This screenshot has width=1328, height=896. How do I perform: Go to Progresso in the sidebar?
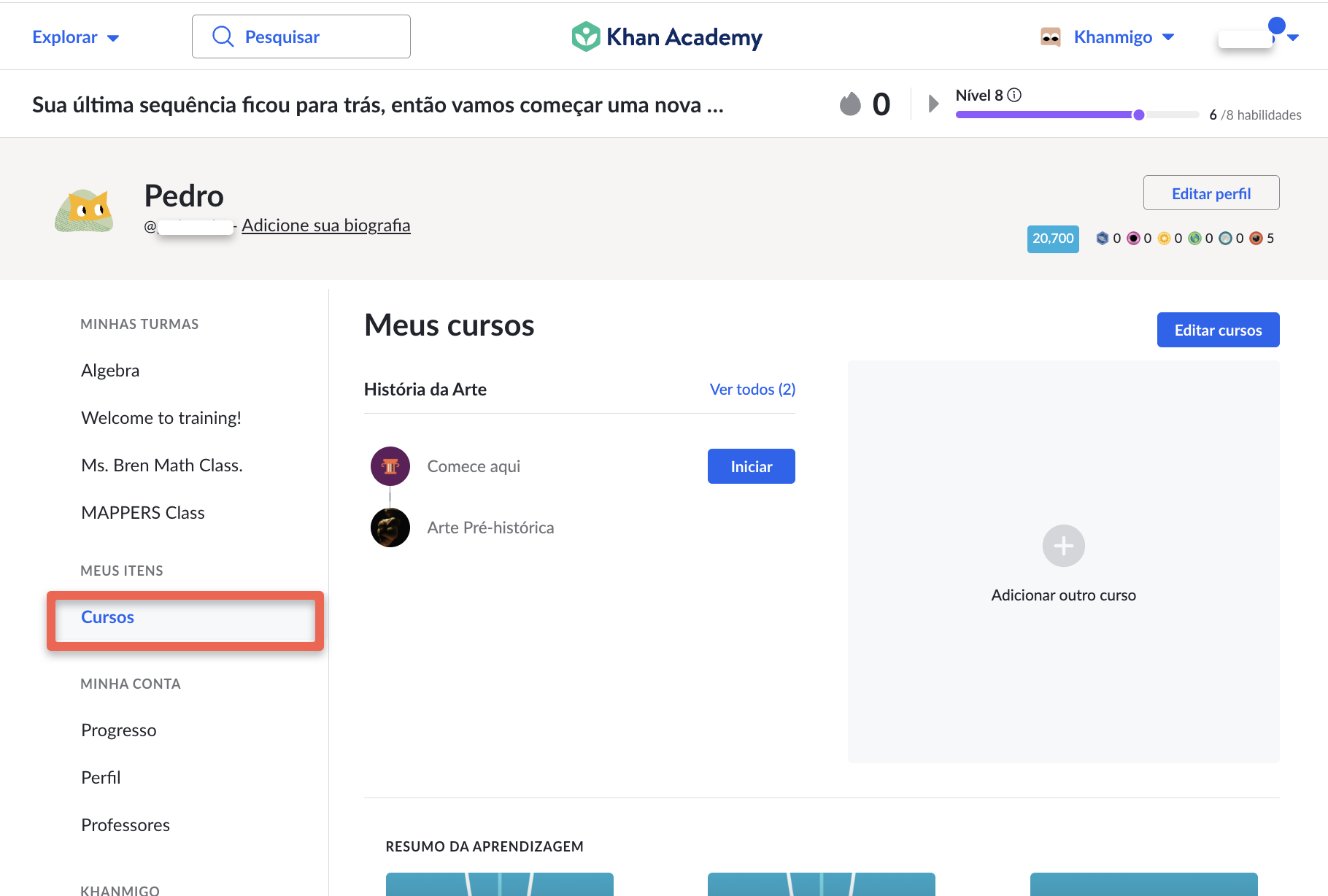tap(119, 730)
